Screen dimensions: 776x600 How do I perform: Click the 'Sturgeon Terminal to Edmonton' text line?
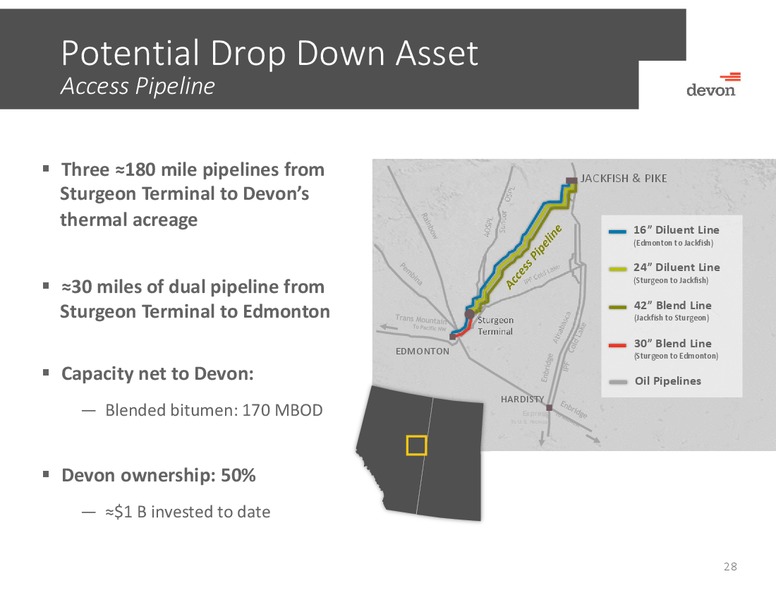coord(195,311)
